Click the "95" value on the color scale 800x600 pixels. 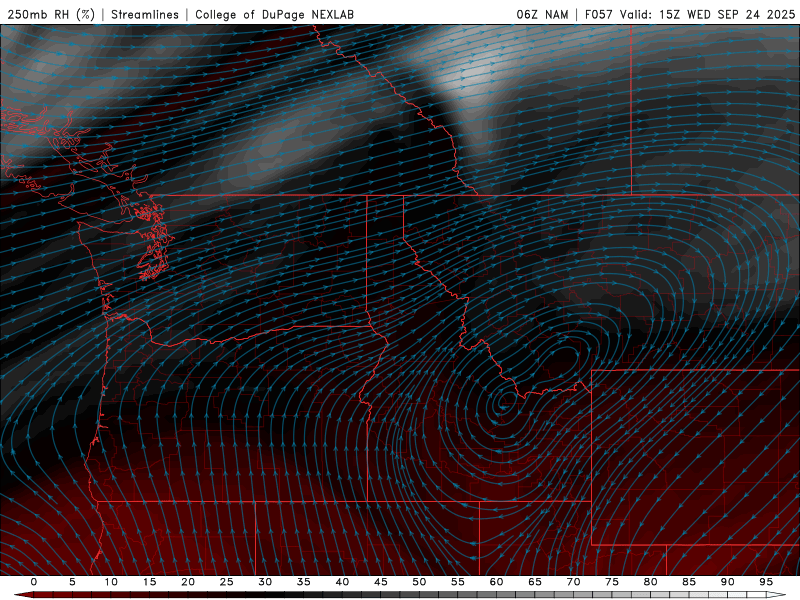766,582
